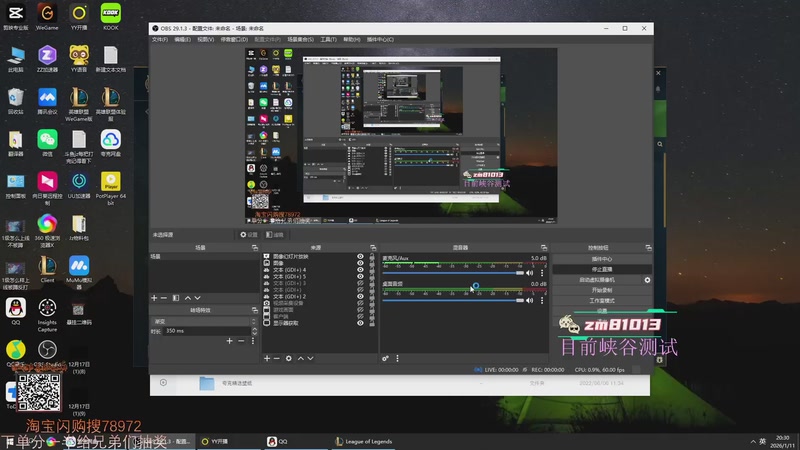This screenshot has height=450, width=800.
Task: Click the 开始录制 button
Action: [x=601, y=290]
